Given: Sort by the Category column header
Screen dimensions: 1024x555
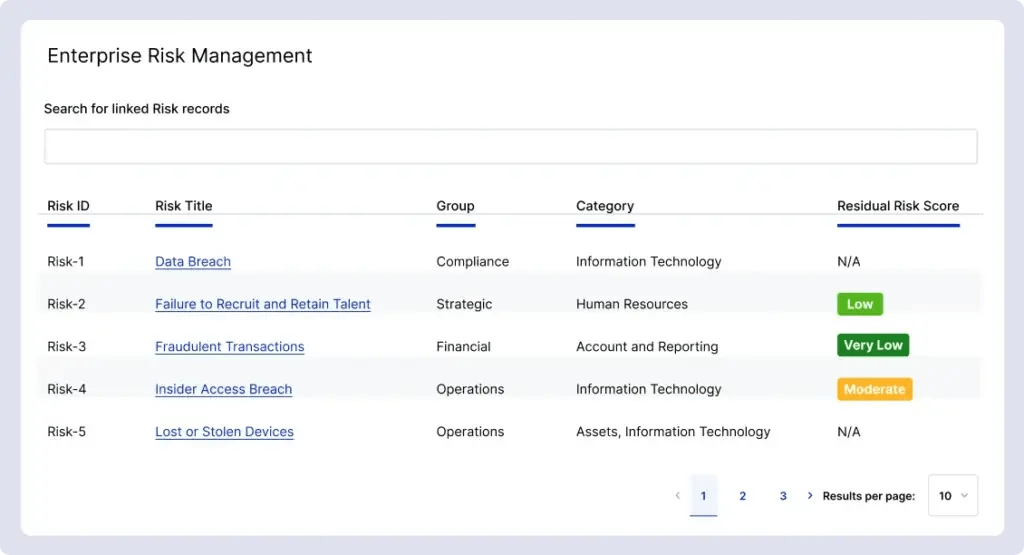Looking at the screenshot, I should tap(604, 206).
